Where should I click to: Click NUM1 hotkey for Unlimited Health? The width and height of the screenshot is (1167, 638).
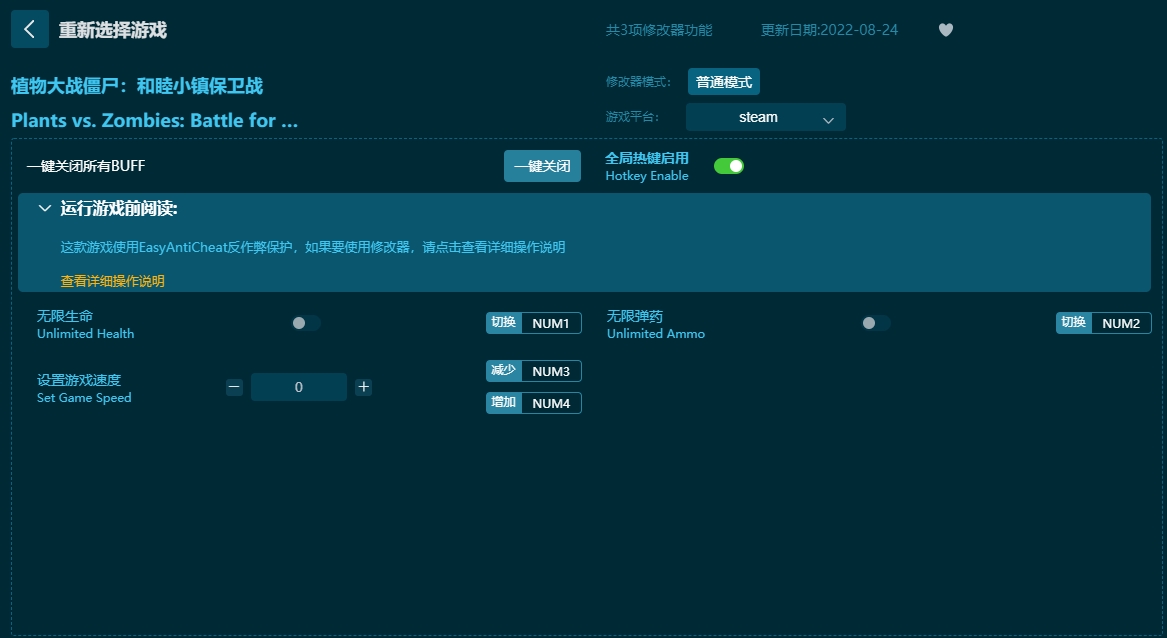(x=550, y=323)
